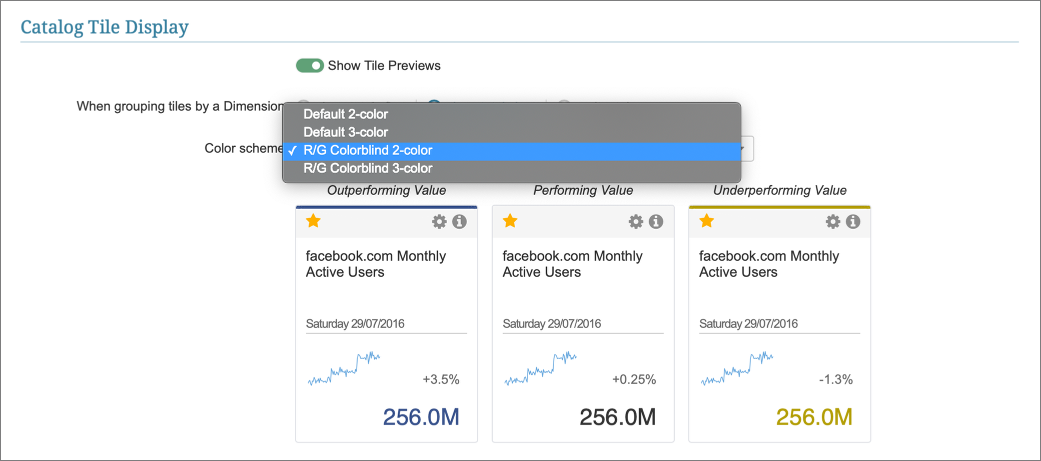Click the star on the Underperforming Value tile
Screen dimensions: 1041x461
pos(707,221)
